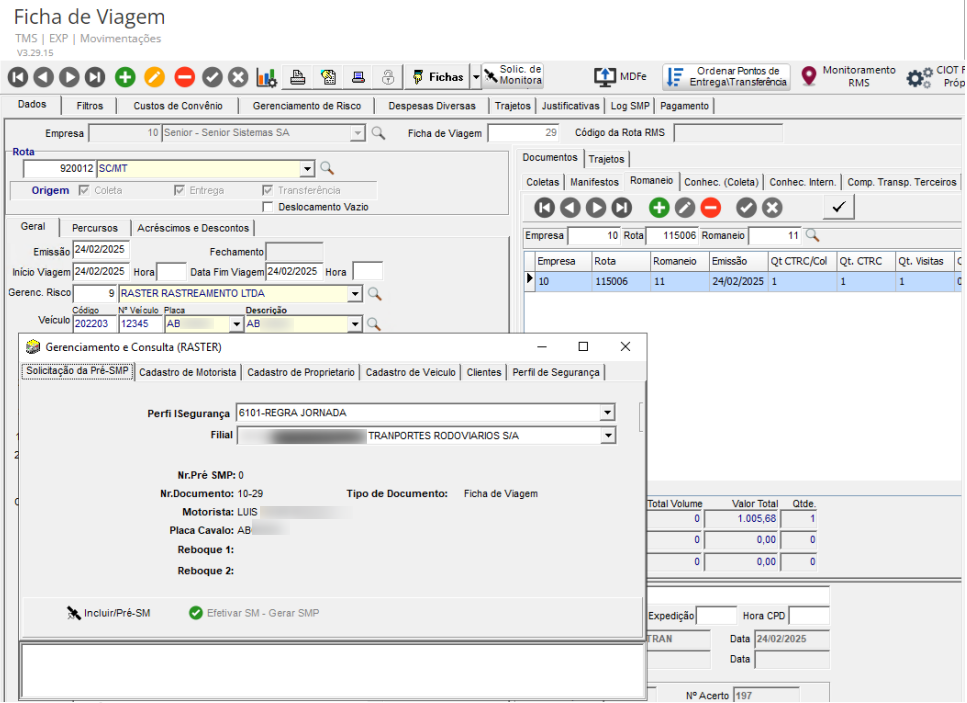Search Rota with magnifier icon
967x703 pixels.
[327, 168]
